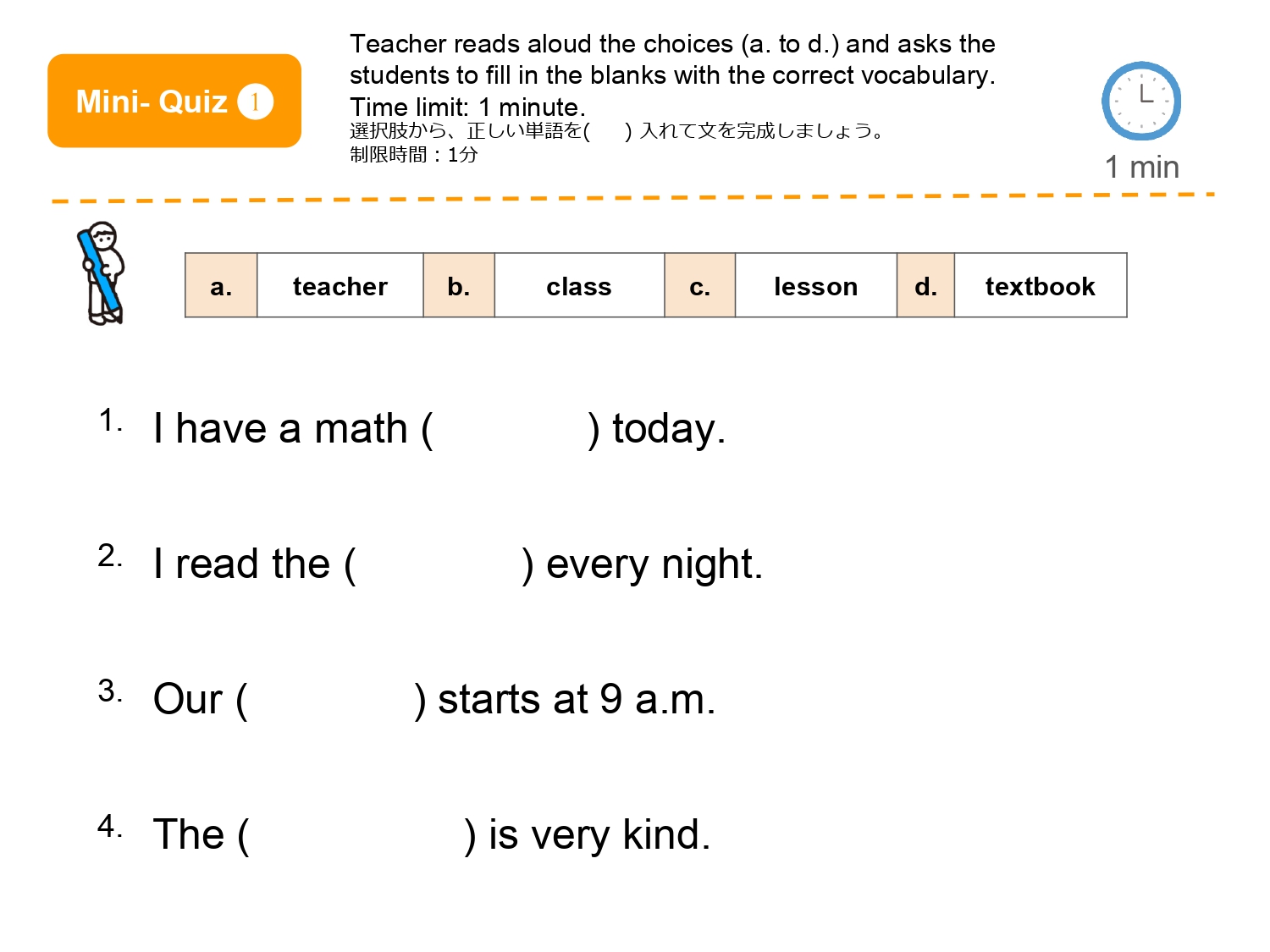Pick the word 'textbook' from choices

coord(1040,286)
